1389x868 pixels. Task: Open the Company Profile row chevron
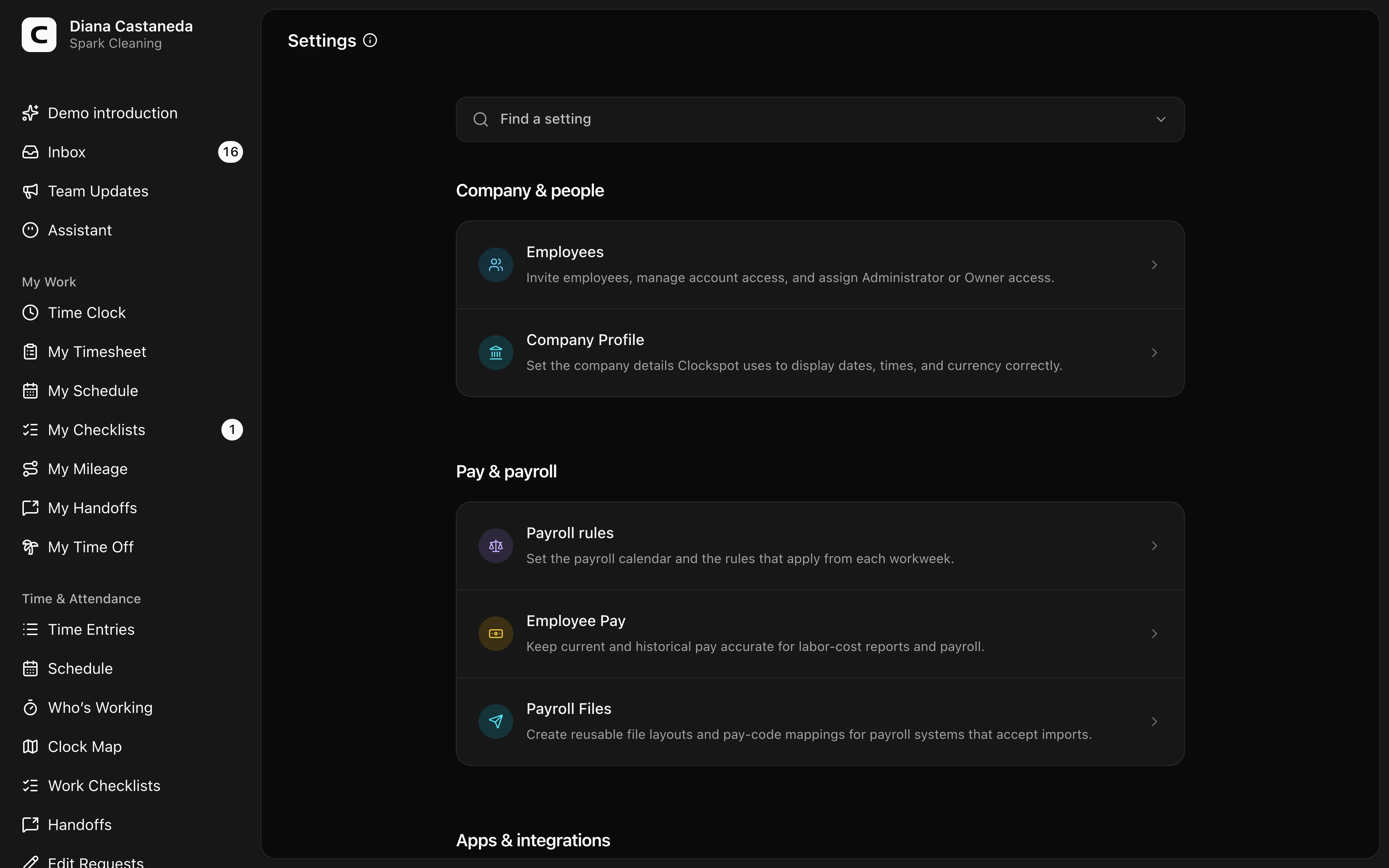[x=1154, y=353]
